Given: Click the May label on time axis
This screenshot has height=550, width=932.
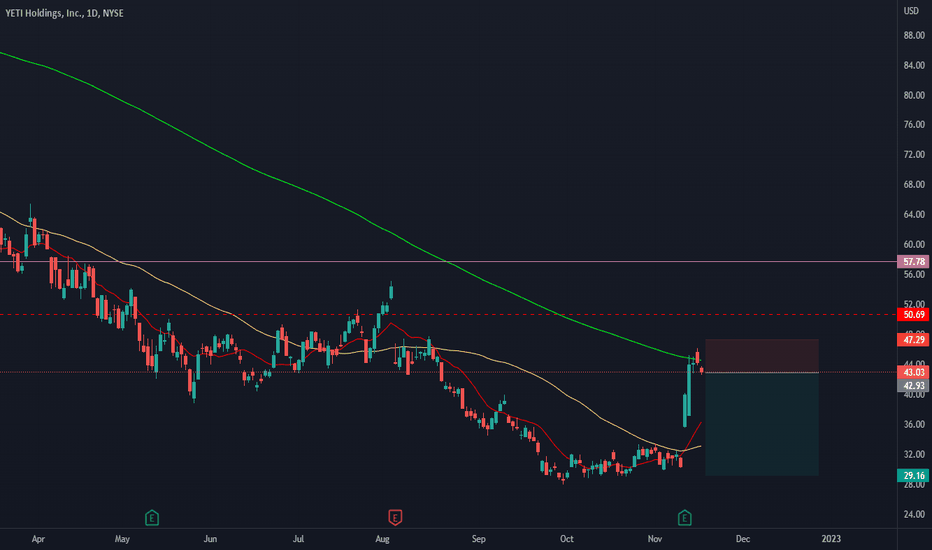Looking at the screenshot, I should [122, 539].
